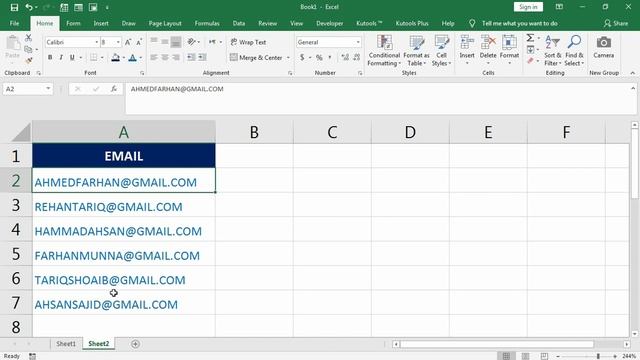Click the Save icon in the title bar

click(14, 7)
